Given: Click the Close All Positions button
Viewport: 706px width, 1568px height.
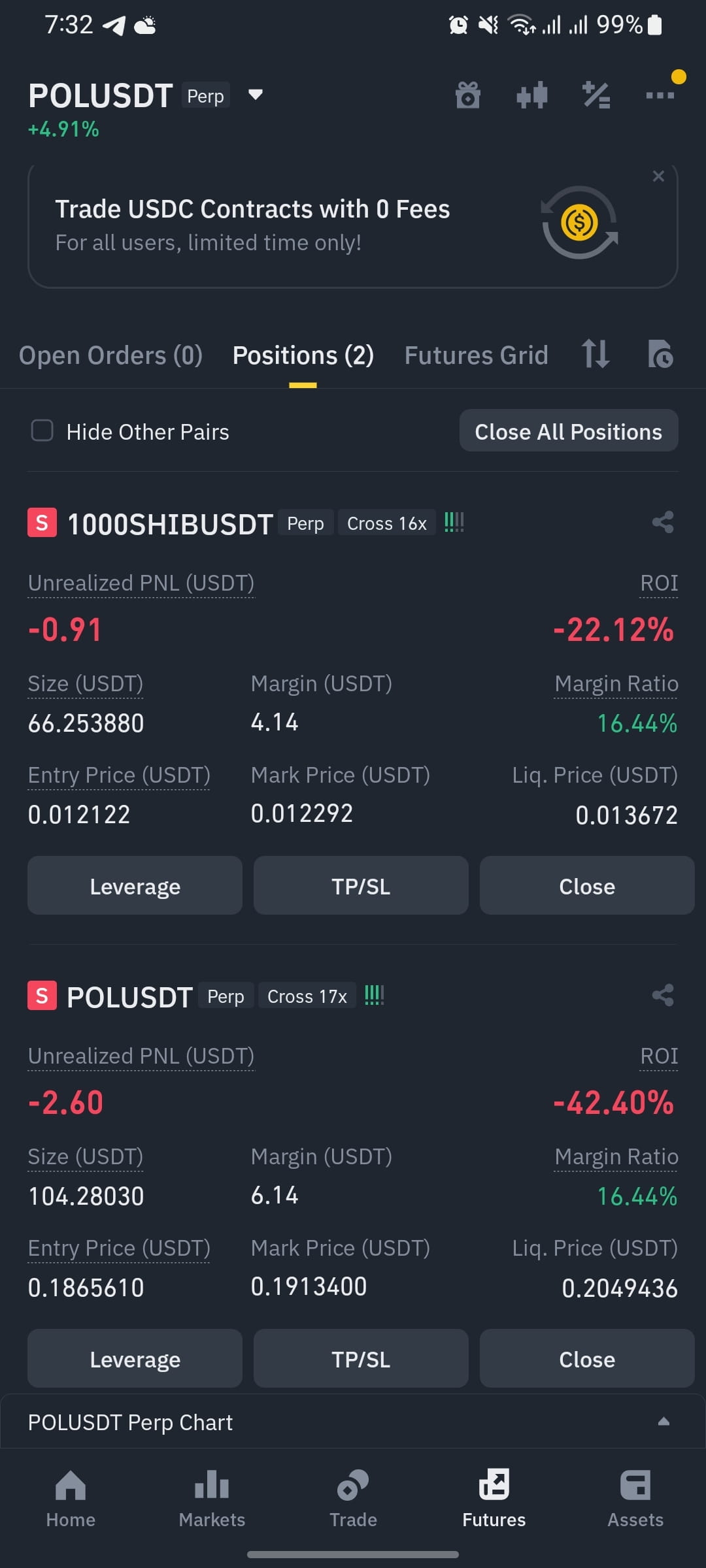Looking at the screenshot, I should click(x=569, y=431).
